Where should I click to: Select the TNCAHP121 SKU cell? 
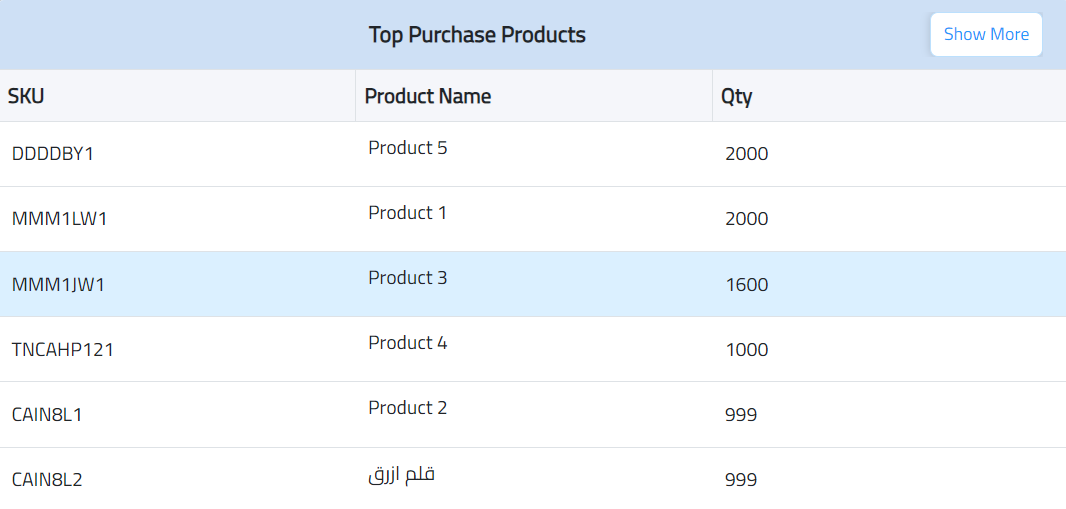click(x=63, y=349)
